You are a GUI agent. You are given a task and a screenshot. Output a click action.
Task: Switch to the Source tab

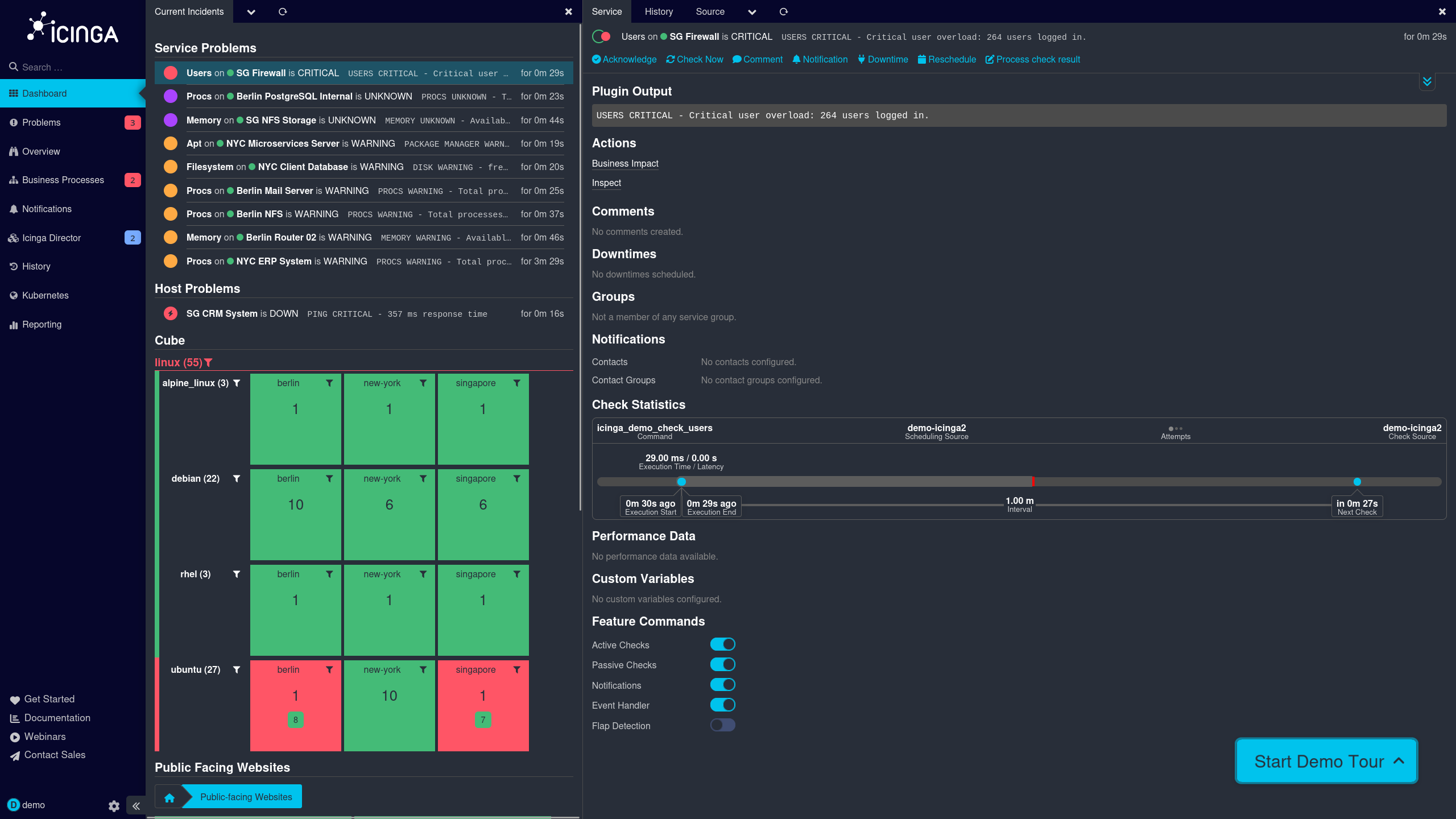(710, 11)
